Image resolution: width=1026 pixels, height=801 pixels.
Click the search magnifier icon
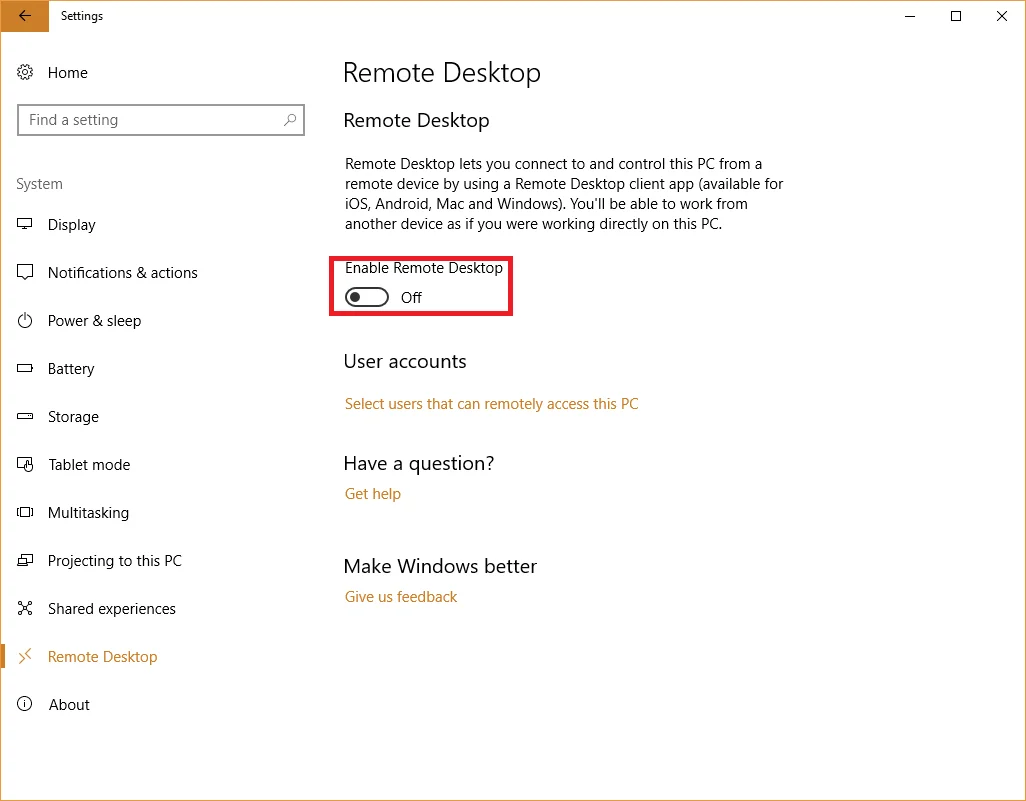[290, 120]
